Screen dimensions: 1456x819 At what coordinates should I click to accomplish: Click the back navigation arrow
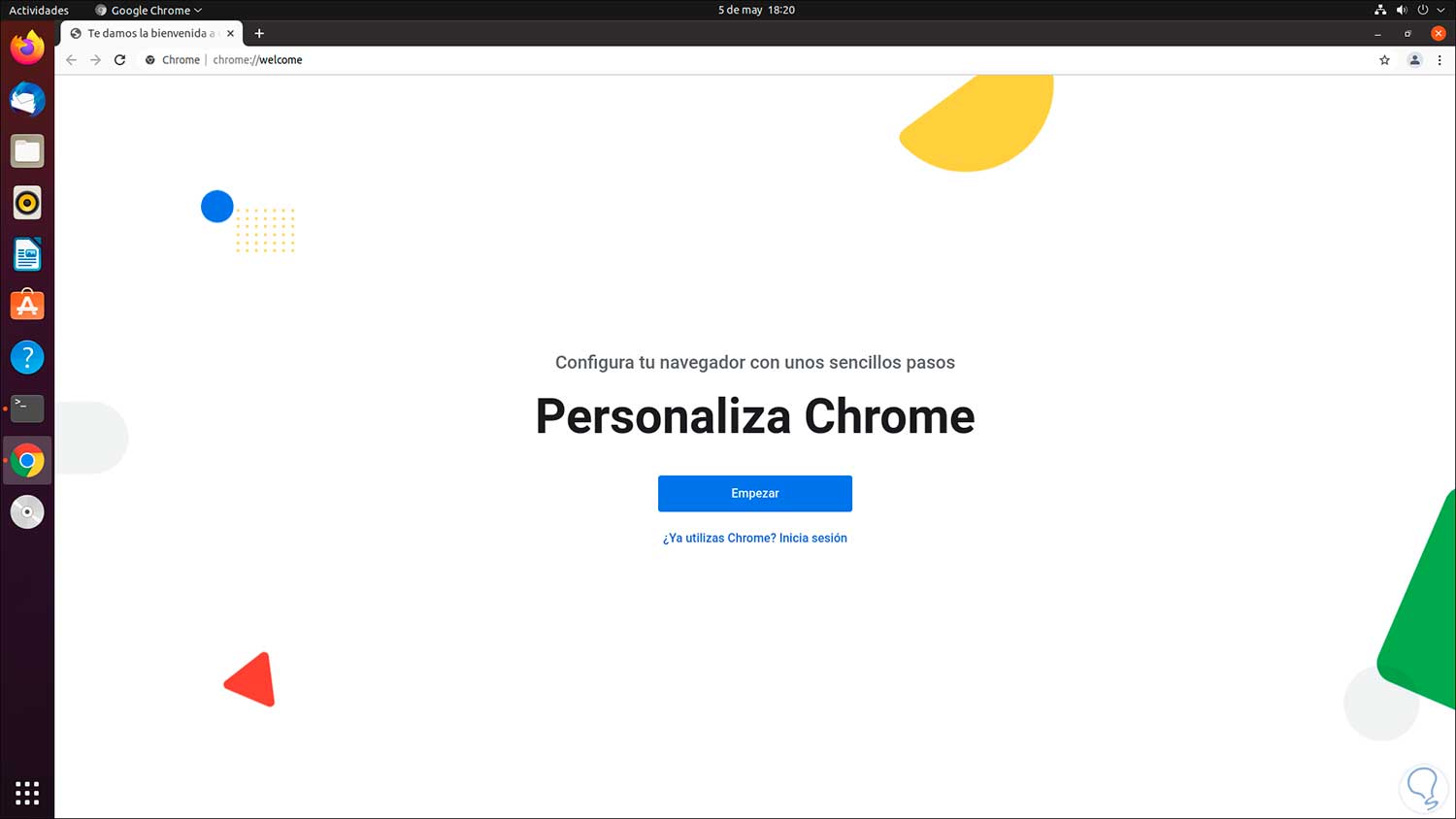[71, 60]
